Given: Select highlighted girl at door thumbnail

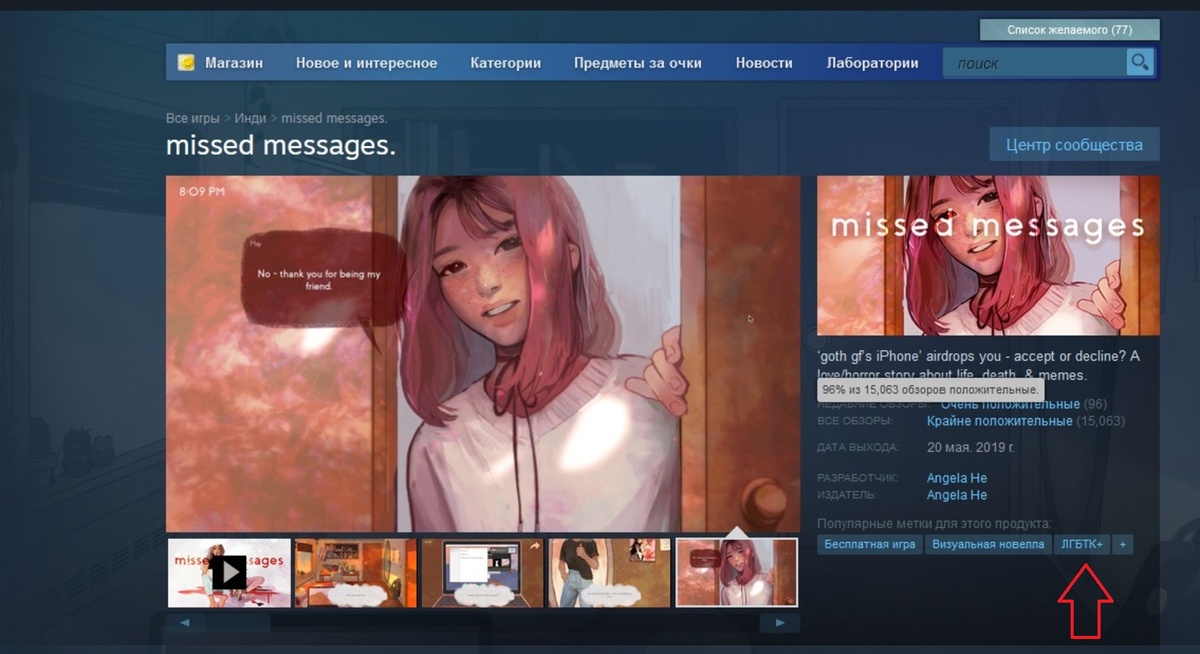Looking at the screenshot, I should pos(737,573).
